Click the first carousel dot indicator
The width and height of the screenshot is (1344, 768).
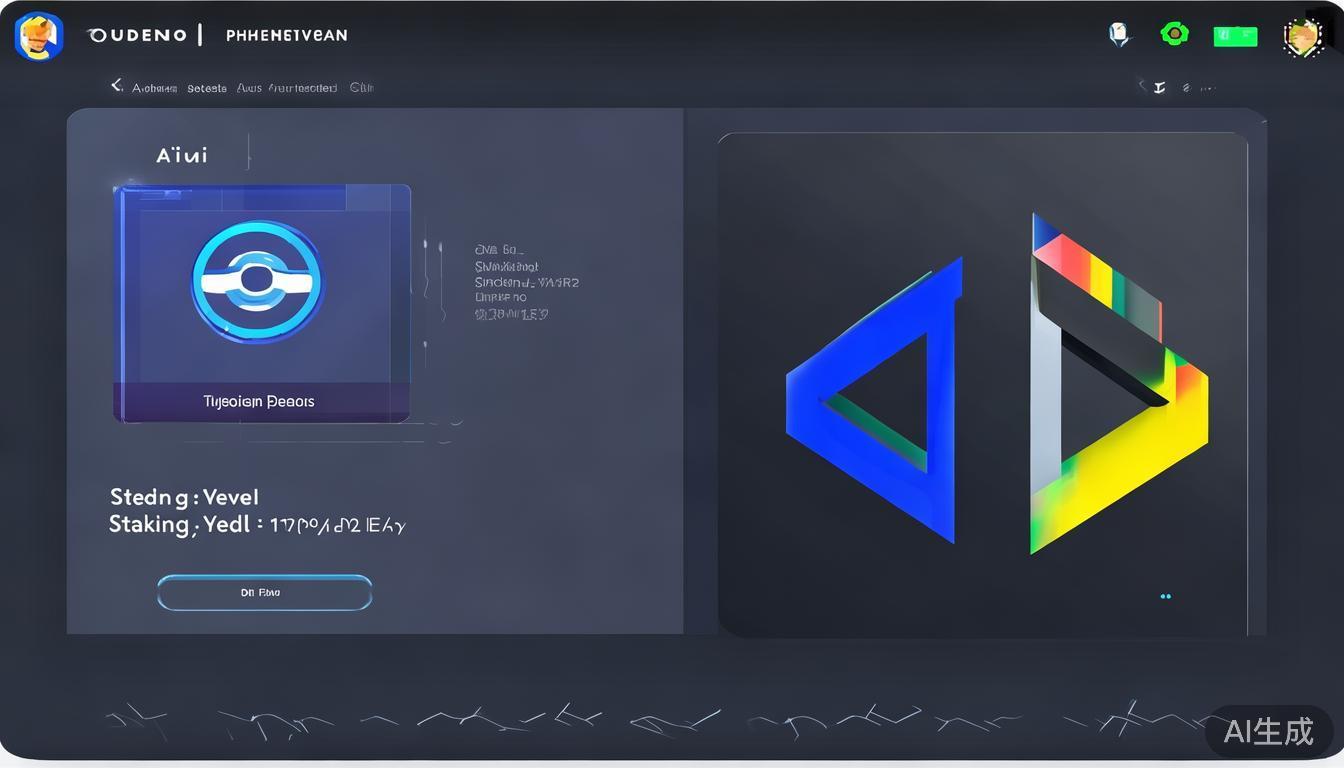(1163, 596)
